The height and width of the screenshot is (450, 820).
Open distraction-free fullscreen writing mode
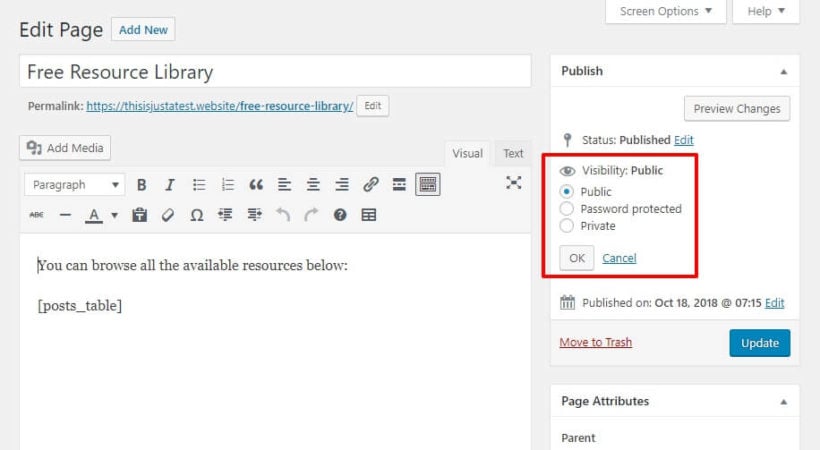tap(514, 183)
